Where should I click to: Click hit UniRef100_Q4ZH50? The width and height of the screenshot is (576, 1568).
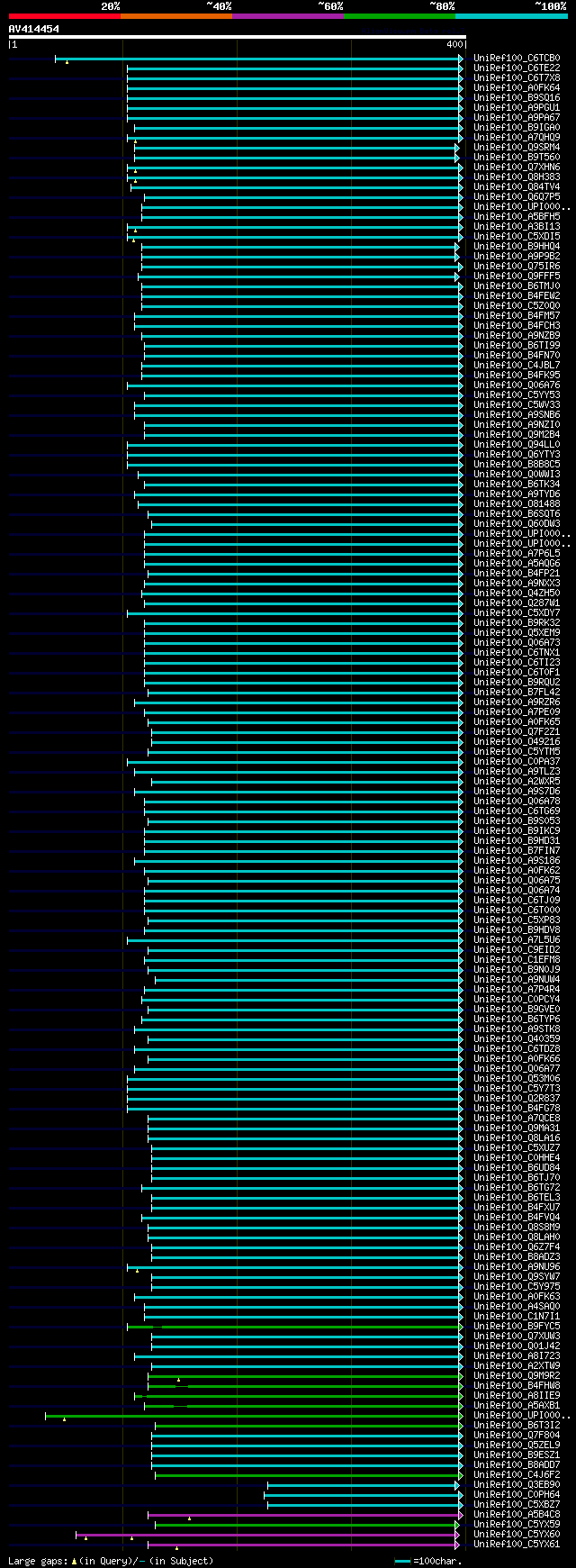(517, 594)
